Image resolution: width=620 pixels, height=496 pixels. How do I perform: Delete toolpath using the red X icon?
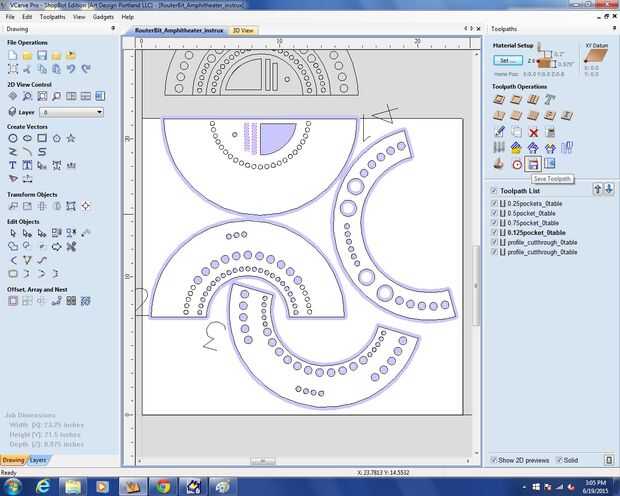[x=533, y=132]
